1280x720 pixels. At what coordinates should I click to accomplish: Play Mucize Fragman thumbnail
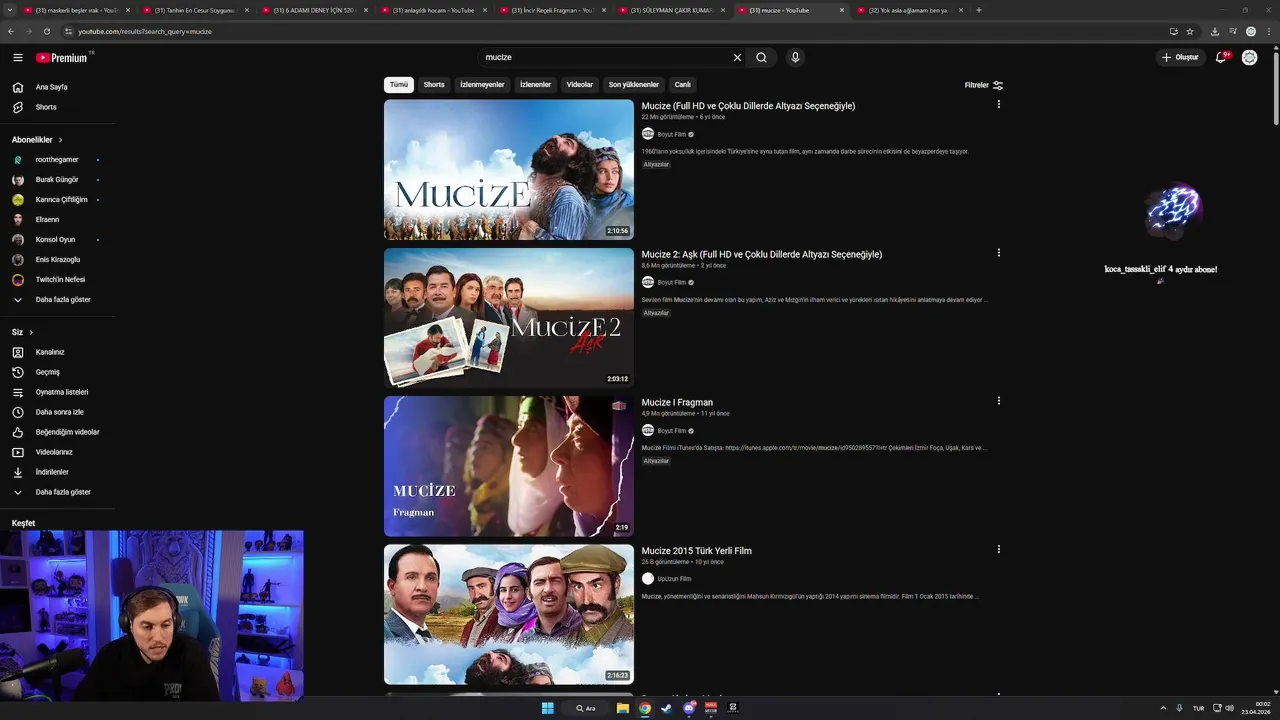click(509, 466)
